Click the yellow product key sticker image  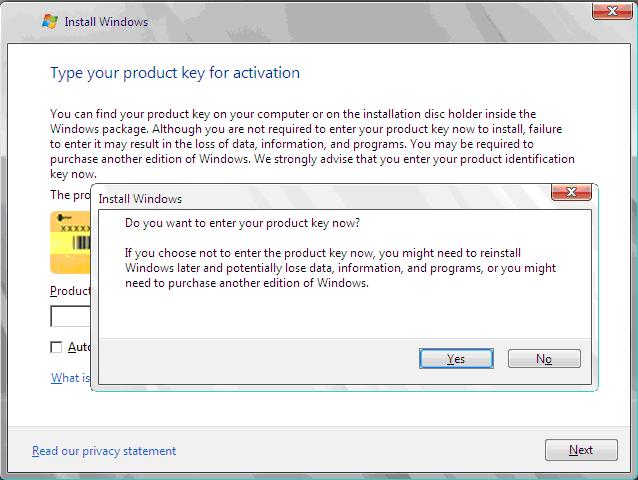pyautogui.click(x=70, y=241)
